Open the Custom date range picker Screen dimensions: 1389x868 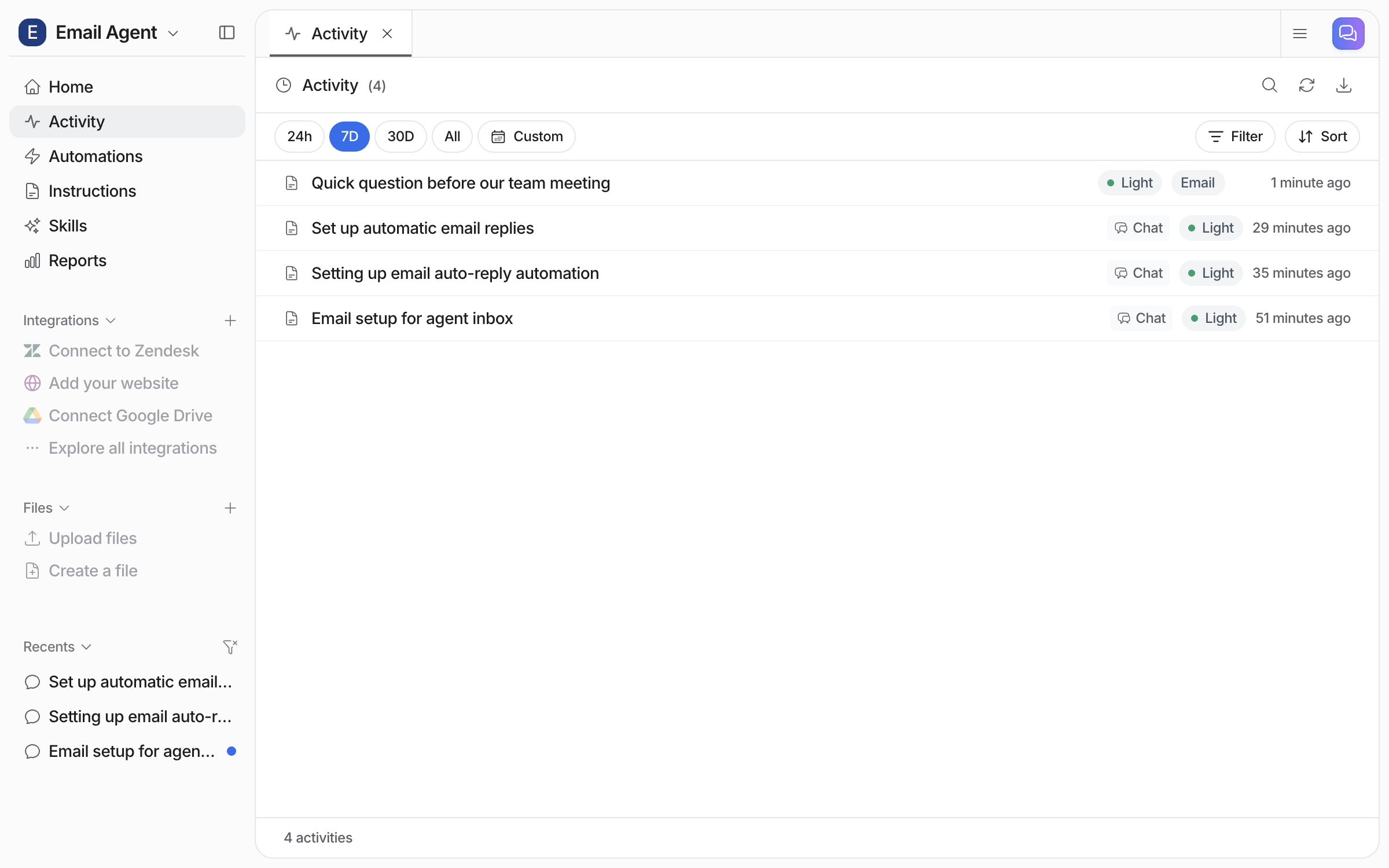(527, 137)
